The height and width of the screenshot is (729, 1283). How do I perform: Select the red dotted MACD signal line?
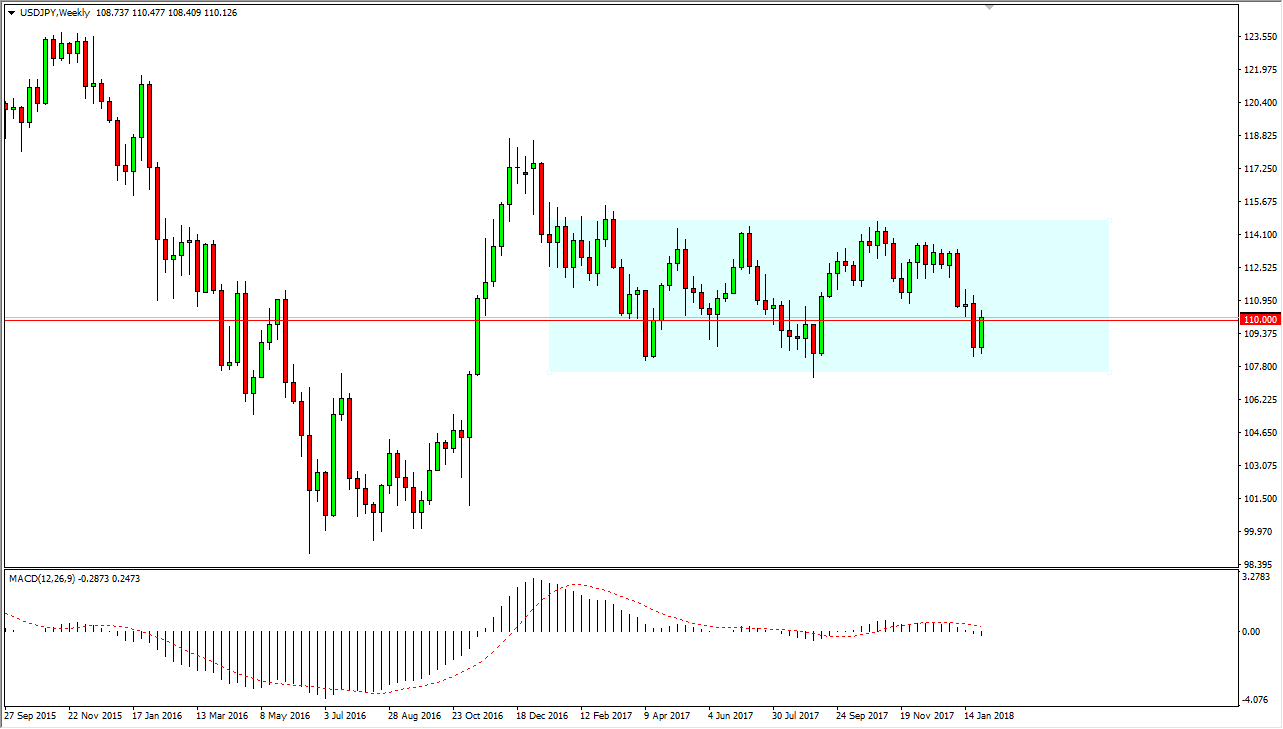point(575,585)
